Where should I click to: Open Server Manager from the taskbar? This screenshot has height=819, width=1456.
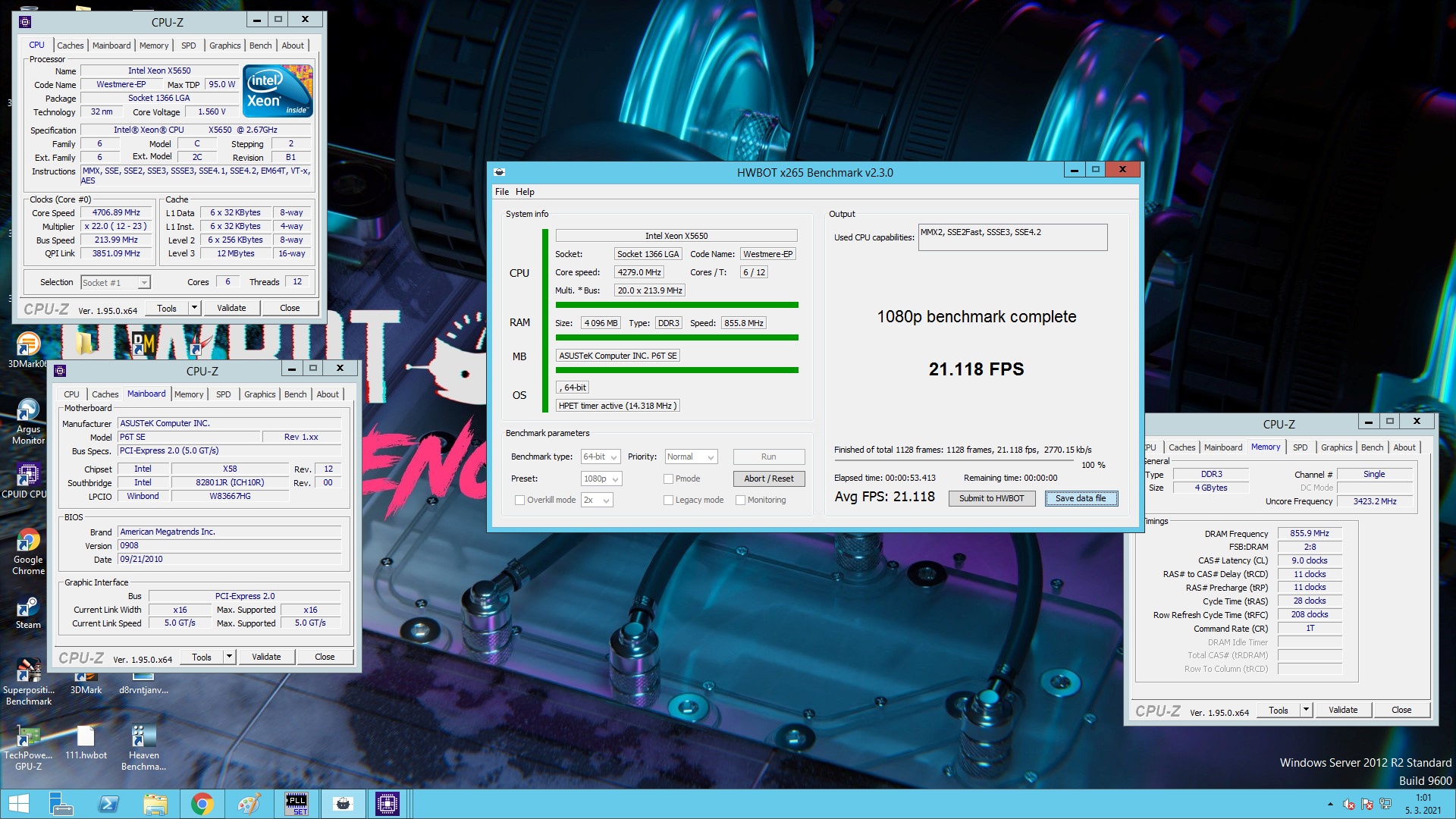(60, 804)
